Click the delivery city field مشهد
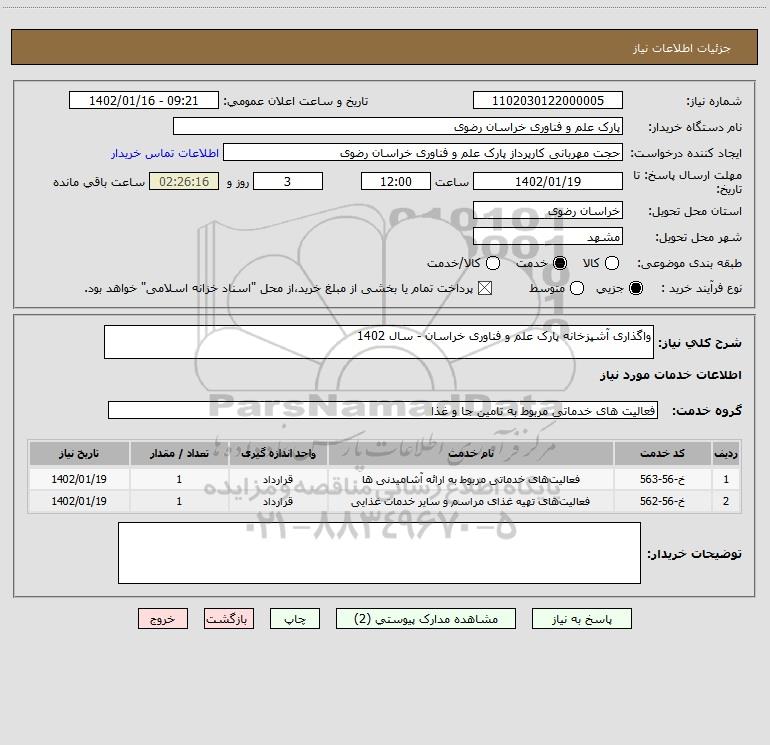Screen dimensions: 770x745 548,237
